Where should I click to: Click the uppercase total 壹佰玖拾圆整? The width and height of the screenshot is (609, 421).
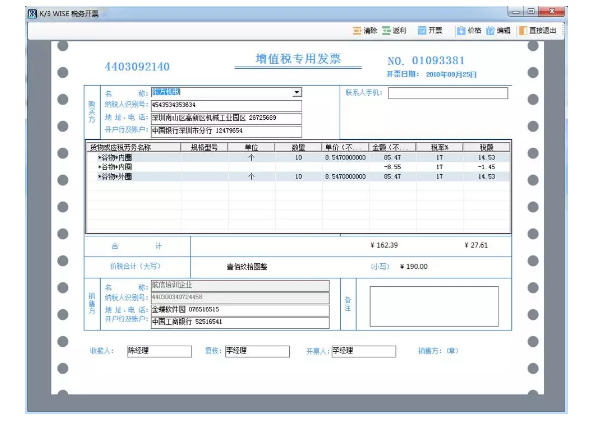(247, 267)
